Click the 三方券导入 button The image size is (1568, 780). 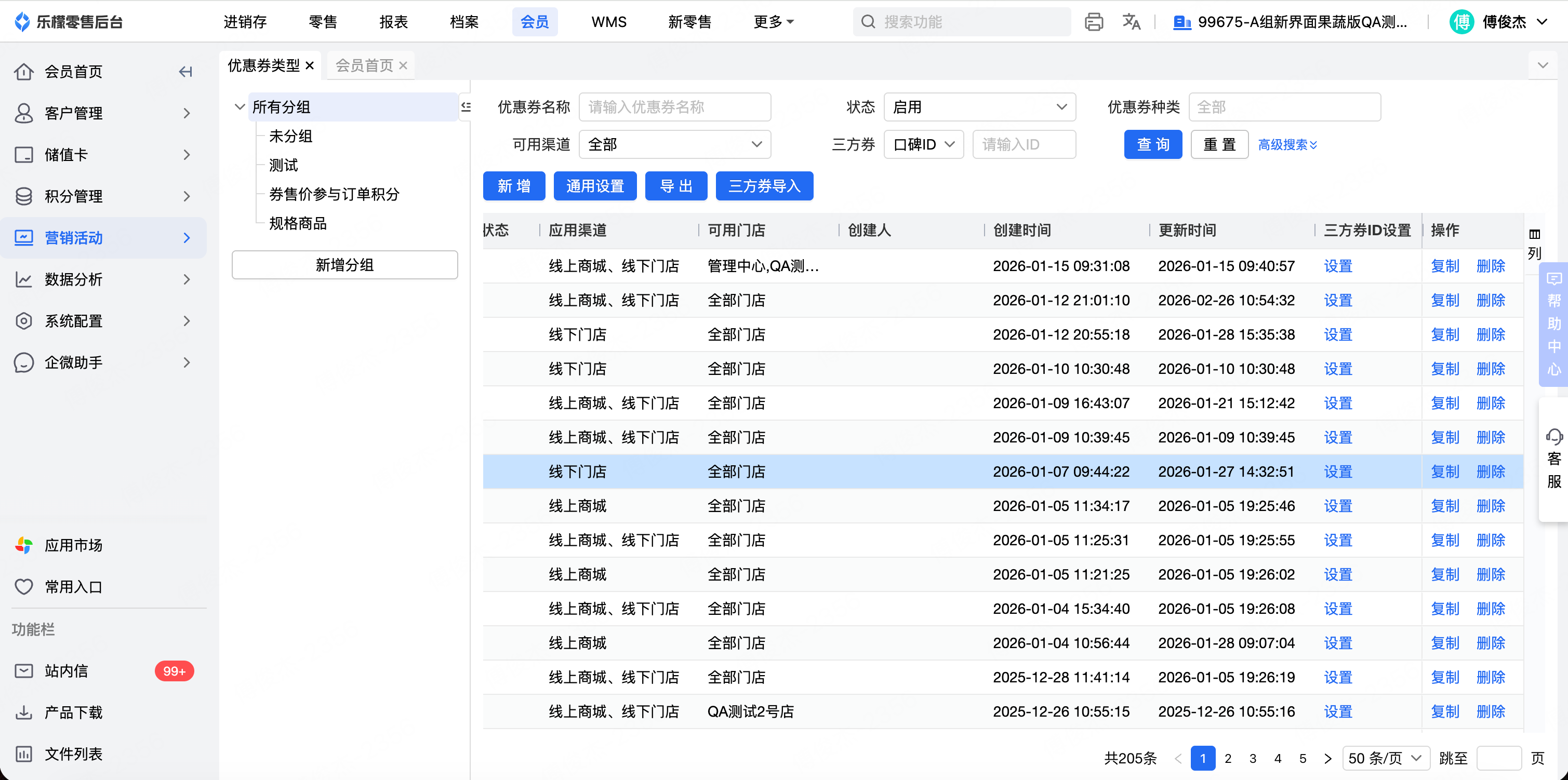point(764,186)
